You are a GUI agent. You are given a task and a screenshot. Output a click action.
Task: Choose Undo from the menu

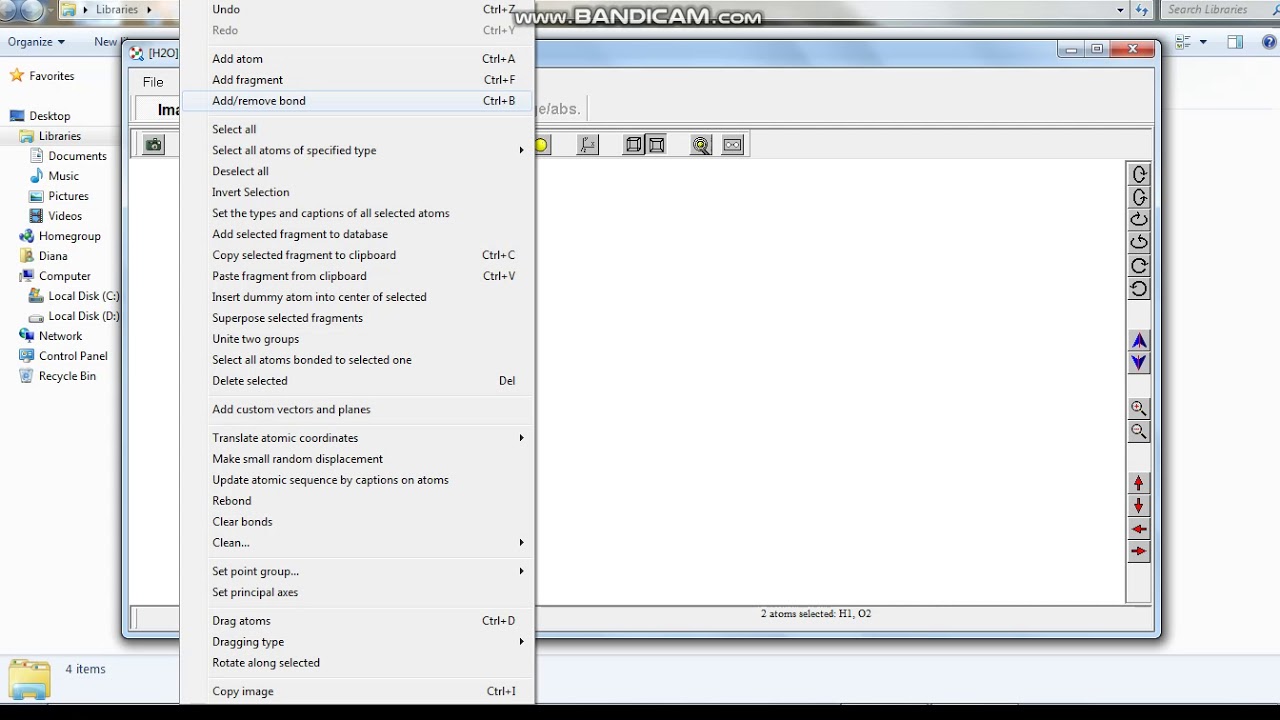tap(358, 9)
